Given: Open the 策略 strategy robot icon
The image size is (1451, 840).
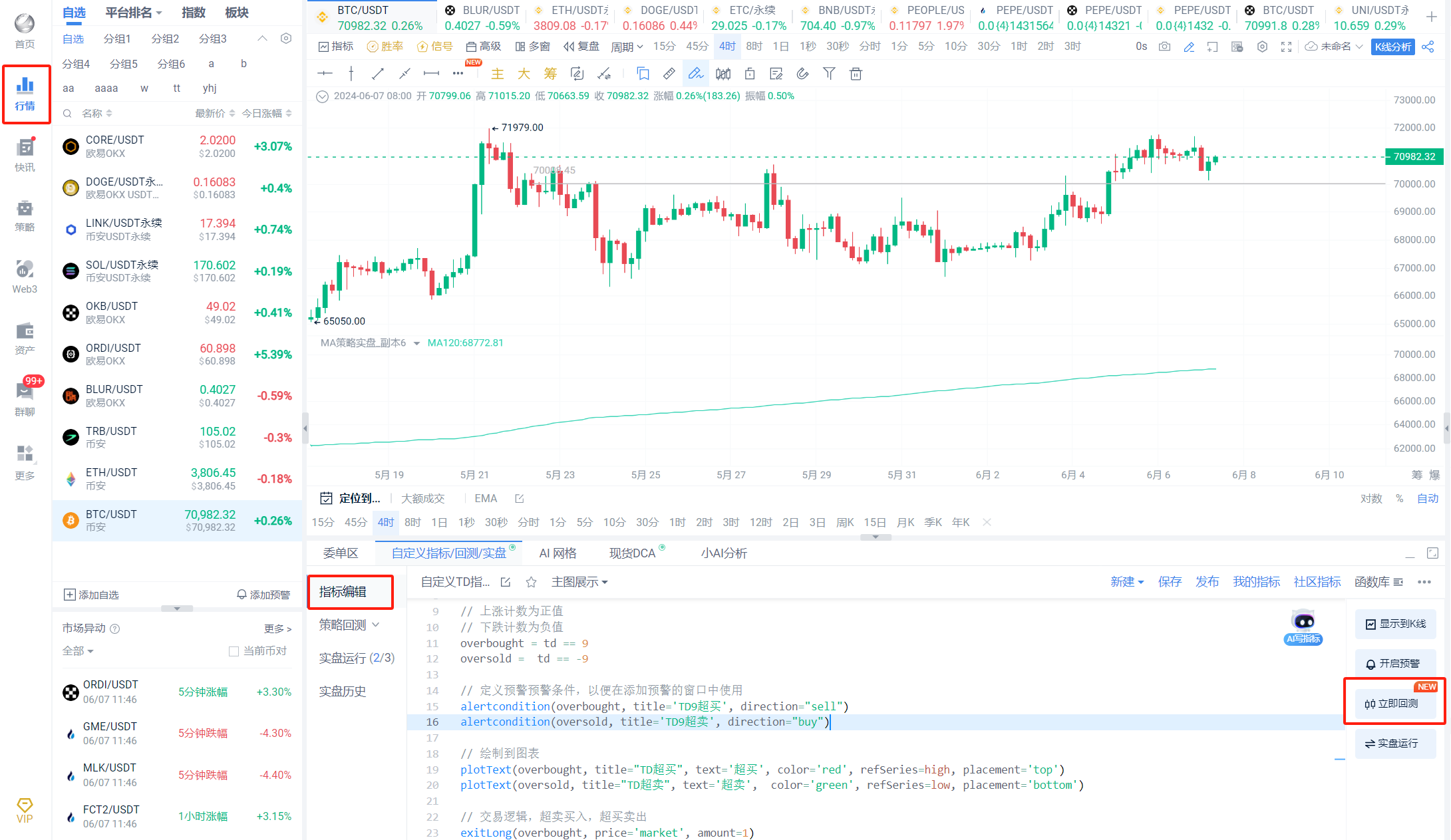Looking at the screenshot, I should pos(25,215).
